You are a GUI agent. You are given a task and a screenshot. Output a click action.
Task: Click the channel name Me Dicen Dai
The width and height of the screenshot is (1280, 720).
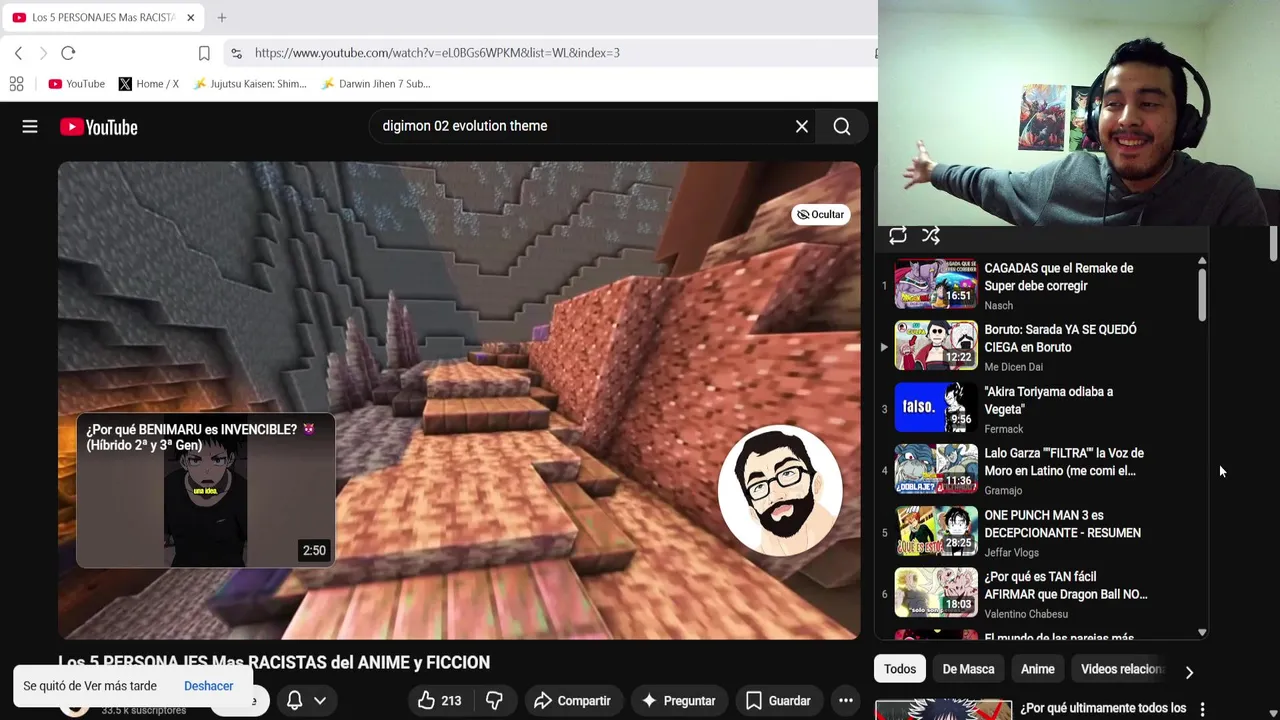(1013, 367)
